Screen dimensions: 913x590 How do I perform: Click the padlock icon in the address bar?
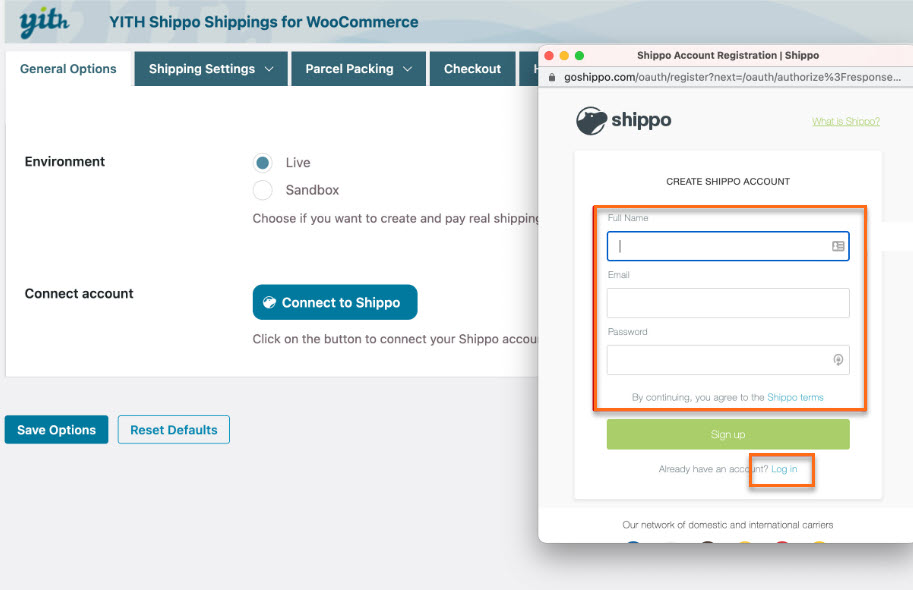(553, 76)
